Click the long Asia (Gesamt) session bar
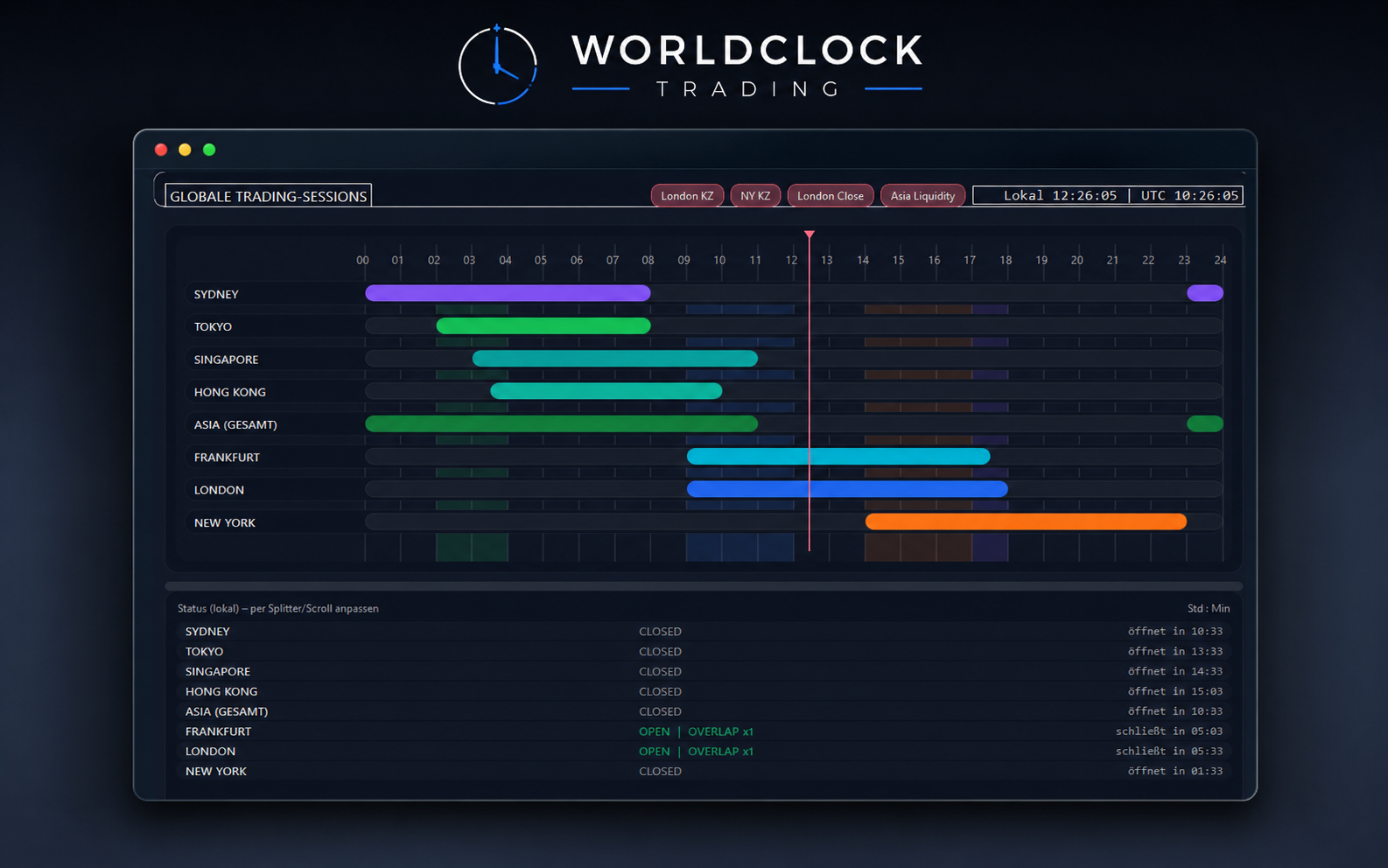 561,423
